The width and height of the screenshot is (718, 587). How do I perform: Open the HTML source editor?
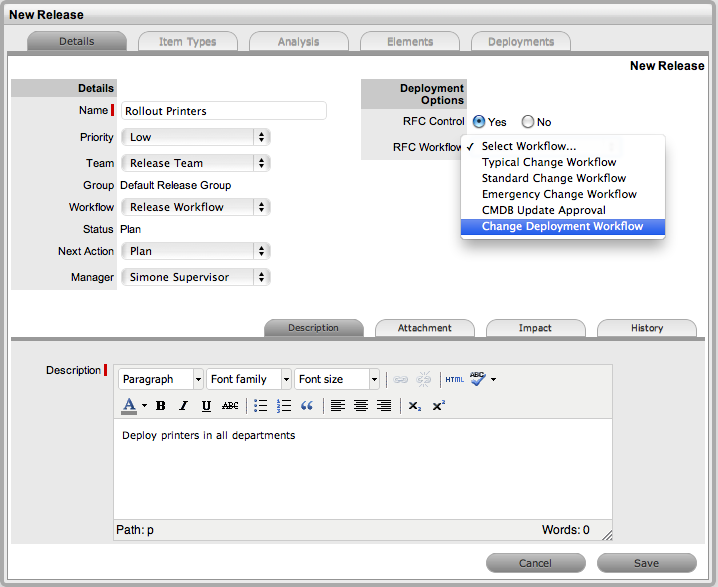pyautogui.click(x=454, y=379)
